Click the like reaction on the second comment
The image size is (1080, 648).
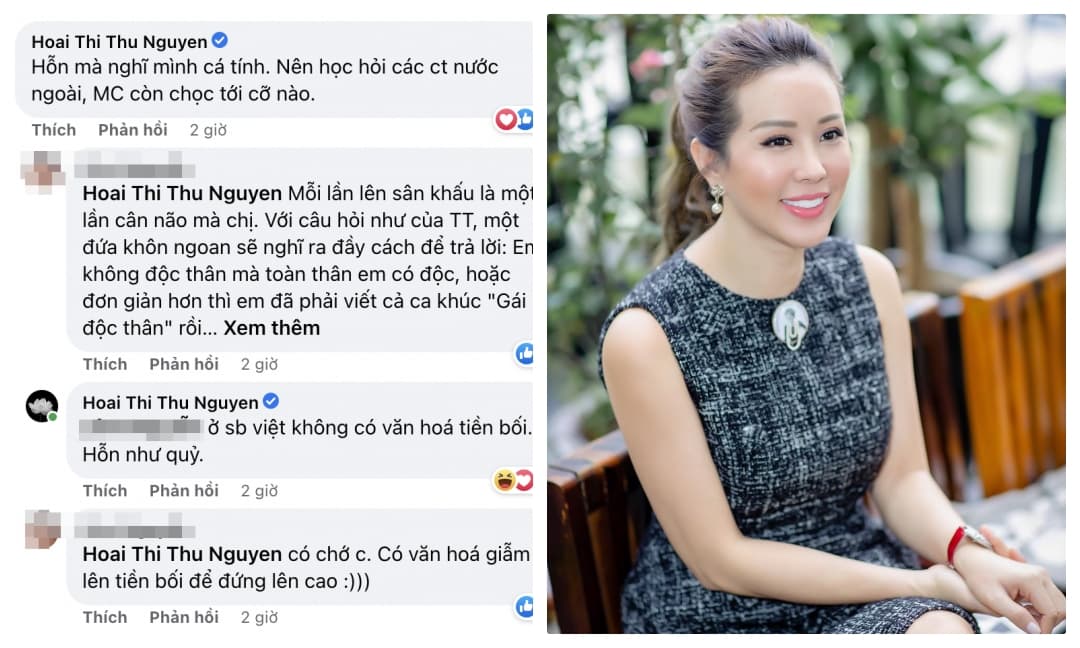524,354
